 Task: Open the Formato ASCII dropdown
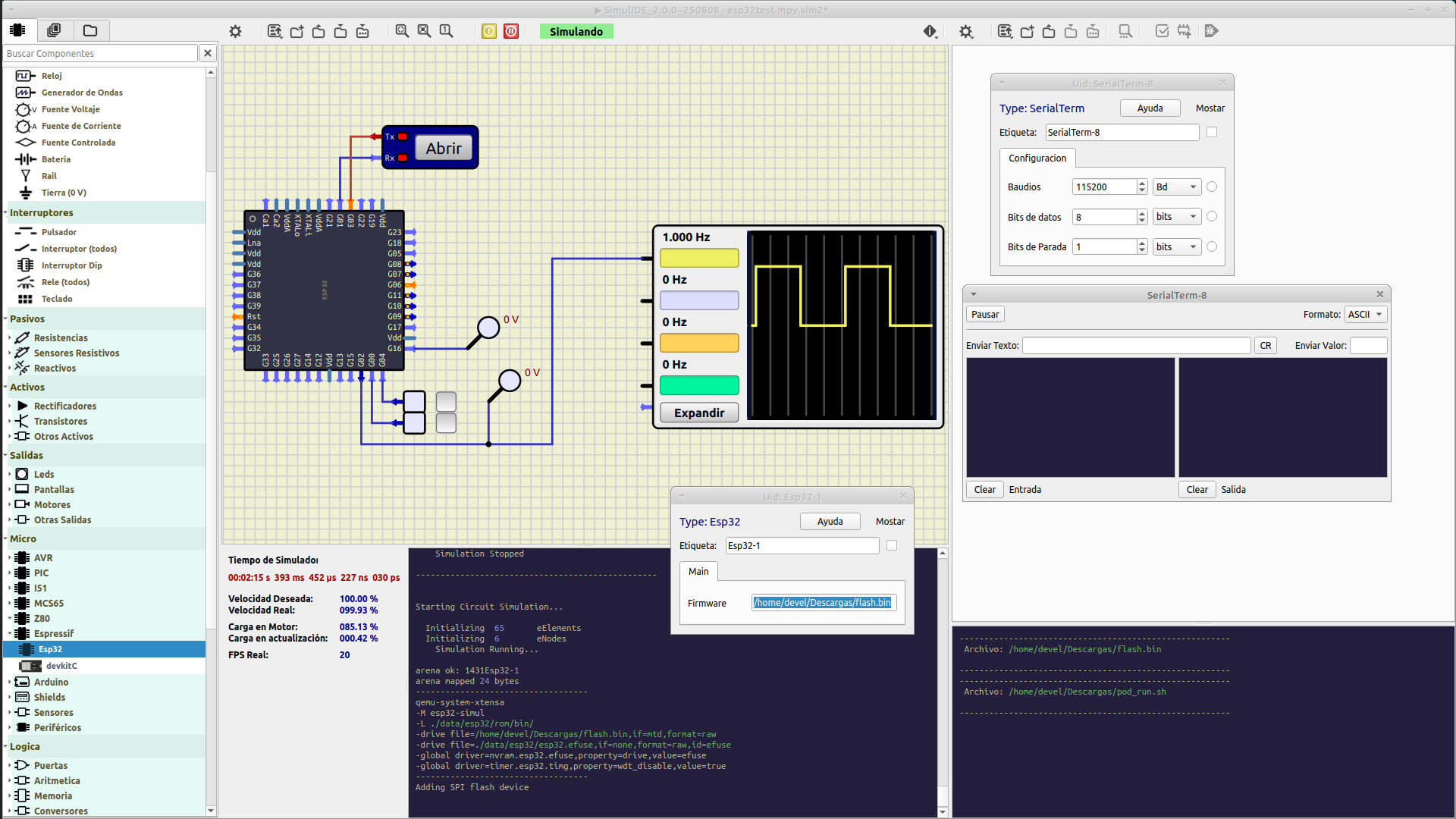1366,314
